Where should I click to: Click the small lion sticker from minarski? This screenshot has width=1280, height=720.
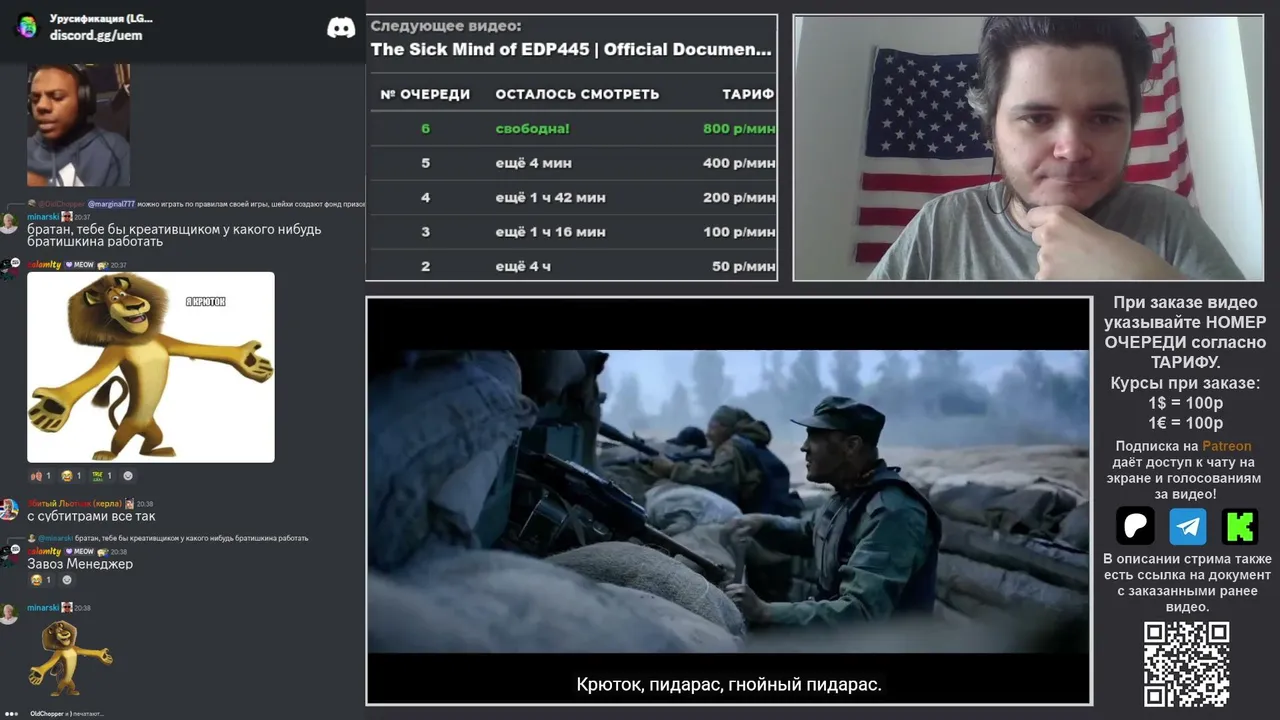click(x=70, y=658)
